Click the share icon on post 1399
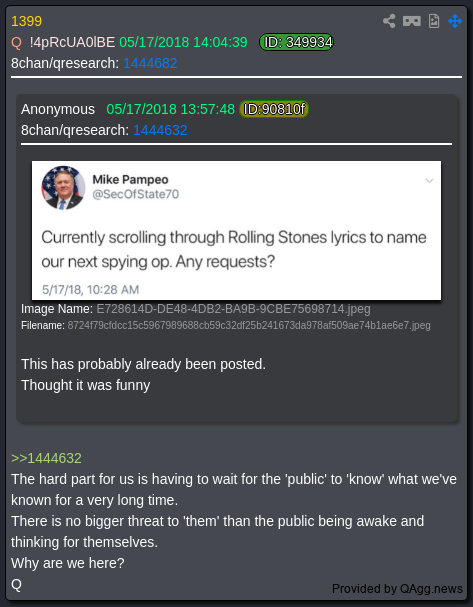 pyautogui.click(x=389, y=21)
